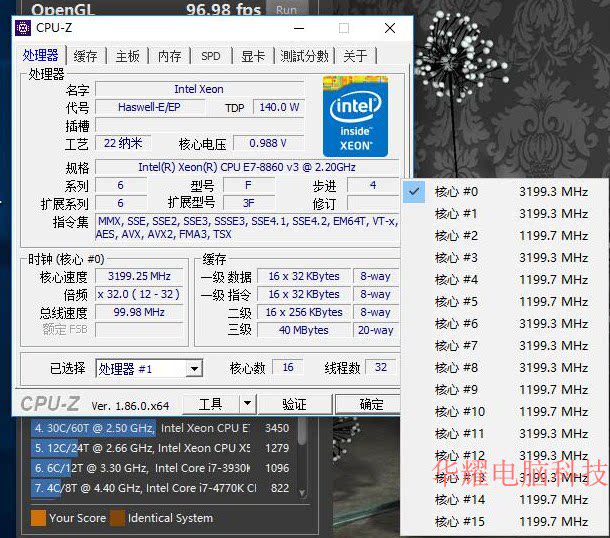Select 核心 #3 in the core menu
The image size is (610, 538).
pos(505,258)
